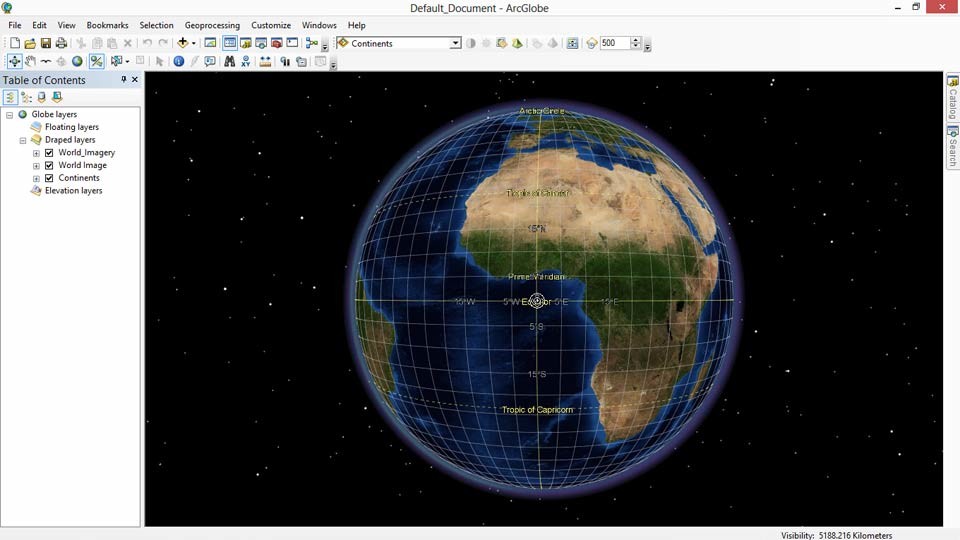The width and height of the screenshot is (960, 540).
Task: Save the document with floppy icon
Action: pyautogui.click(x=46, y=43)
